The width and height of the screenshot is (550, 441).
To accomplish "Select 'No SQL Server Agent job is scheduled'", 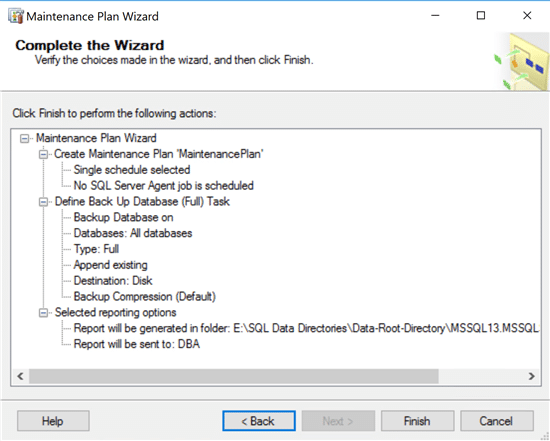I will pos(163,186).
